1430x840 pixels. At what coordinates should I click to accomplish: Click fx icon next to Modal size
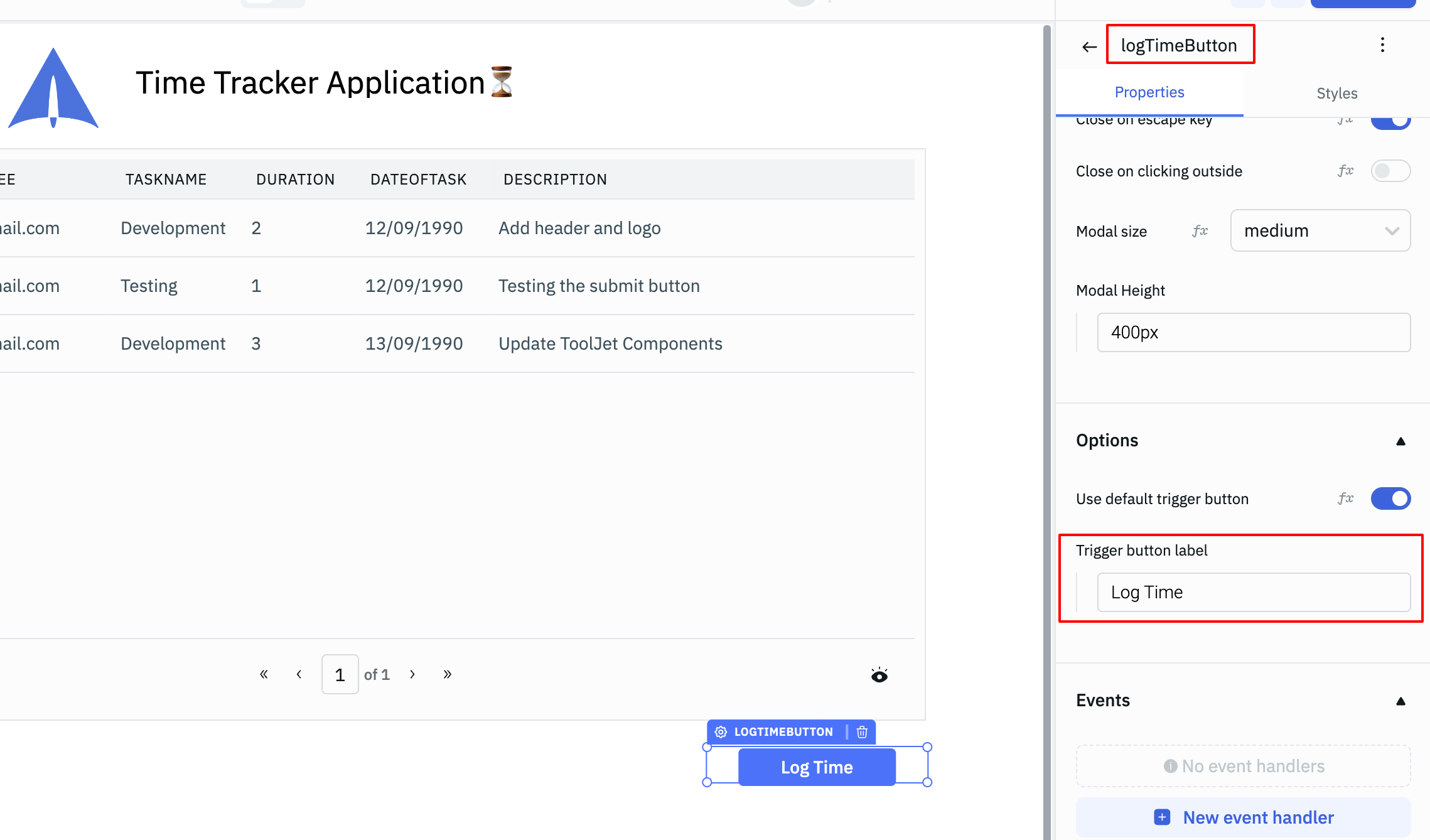coord(1200,231)
